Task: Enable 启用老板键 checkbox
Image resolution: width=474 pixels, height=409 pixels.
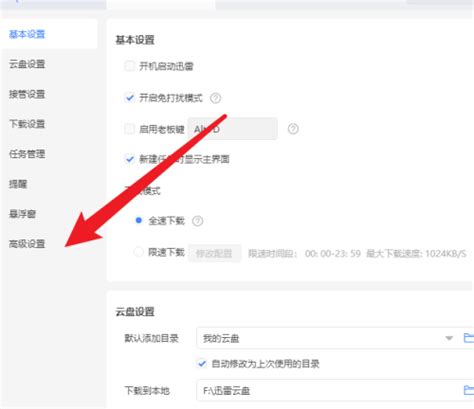Action: [x=129, y=129]
